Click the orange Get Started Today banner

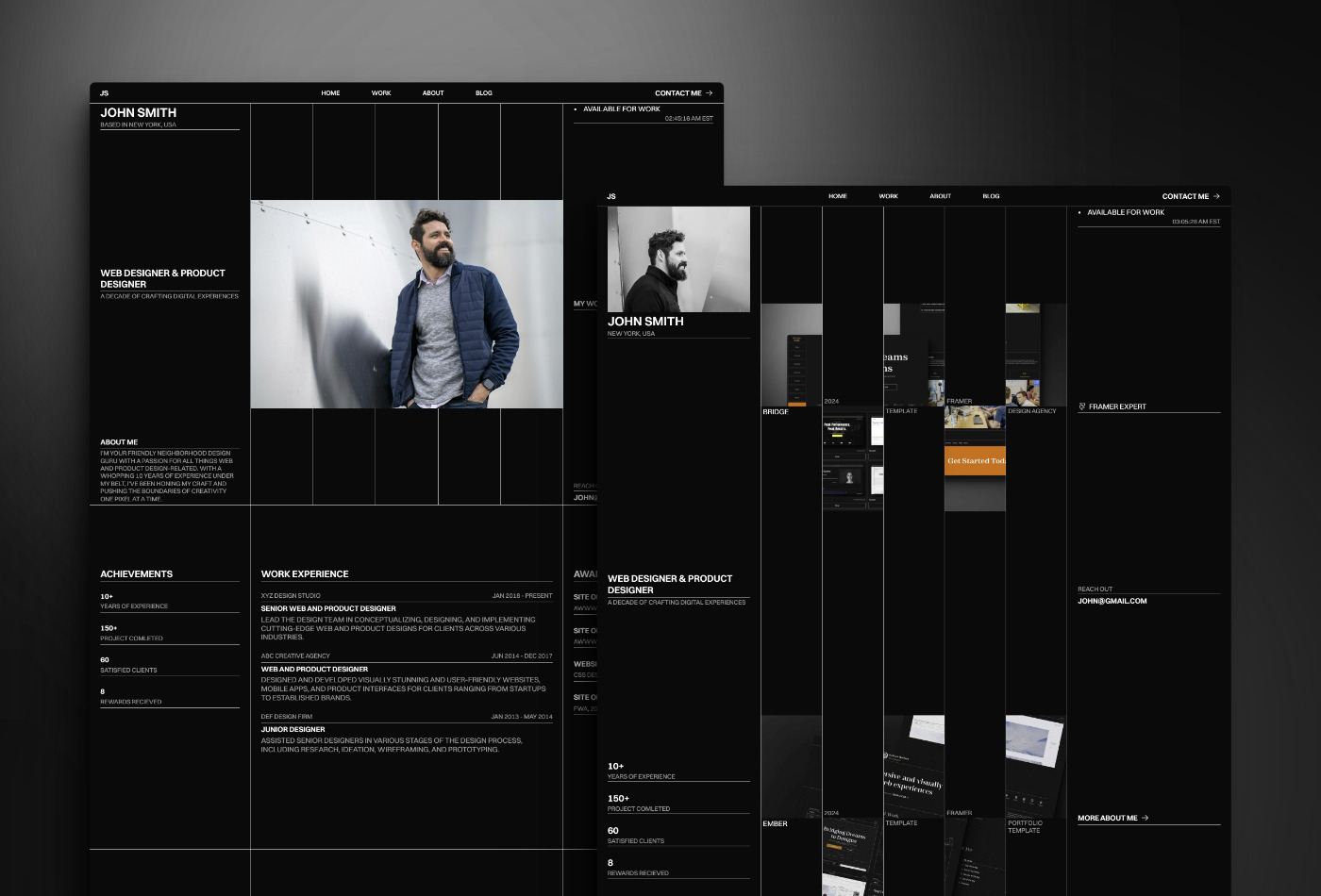click(975, 461)
